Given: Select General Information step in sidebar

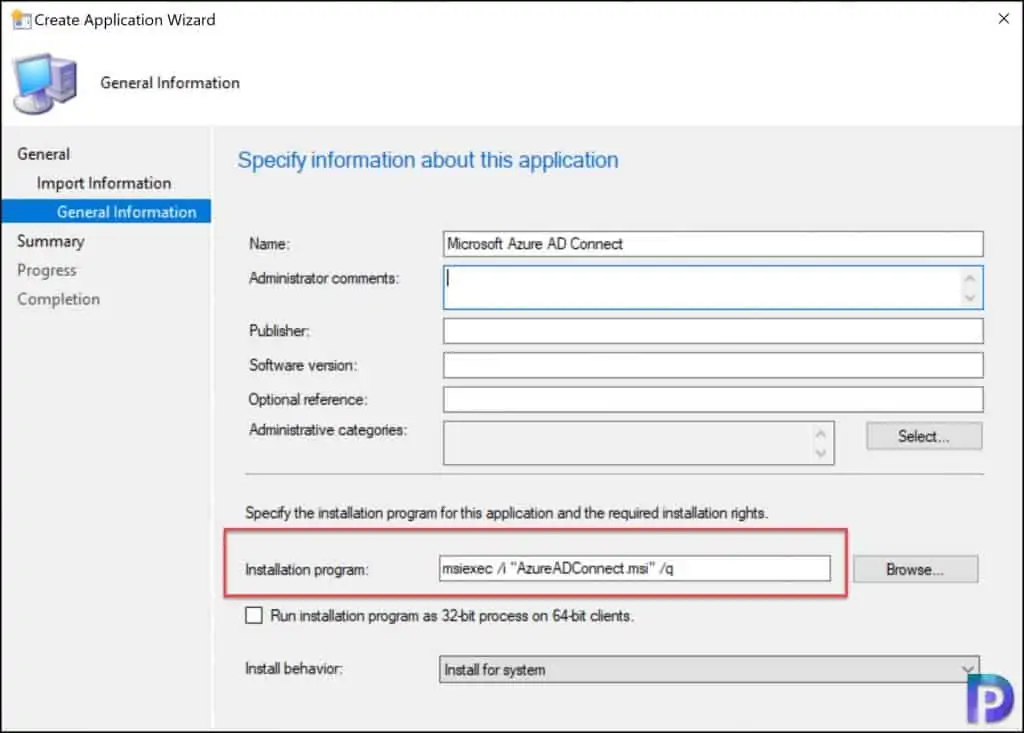Looking at the screenshot, I should [x=106, y=212].
